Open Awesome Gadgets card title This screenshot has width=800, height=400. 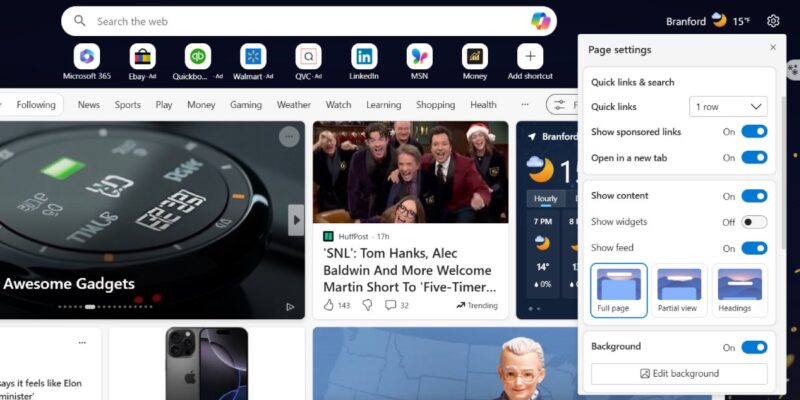pos(69,284)
